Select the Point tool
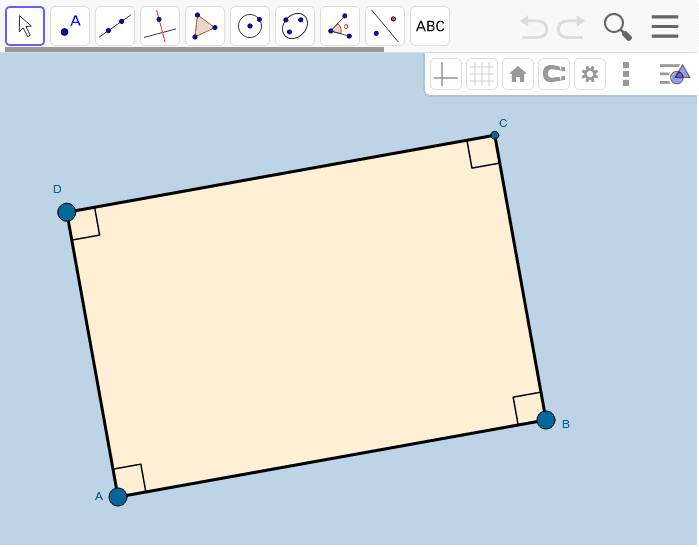Viewport: 699px width, 547px height. tap(70, 26)
